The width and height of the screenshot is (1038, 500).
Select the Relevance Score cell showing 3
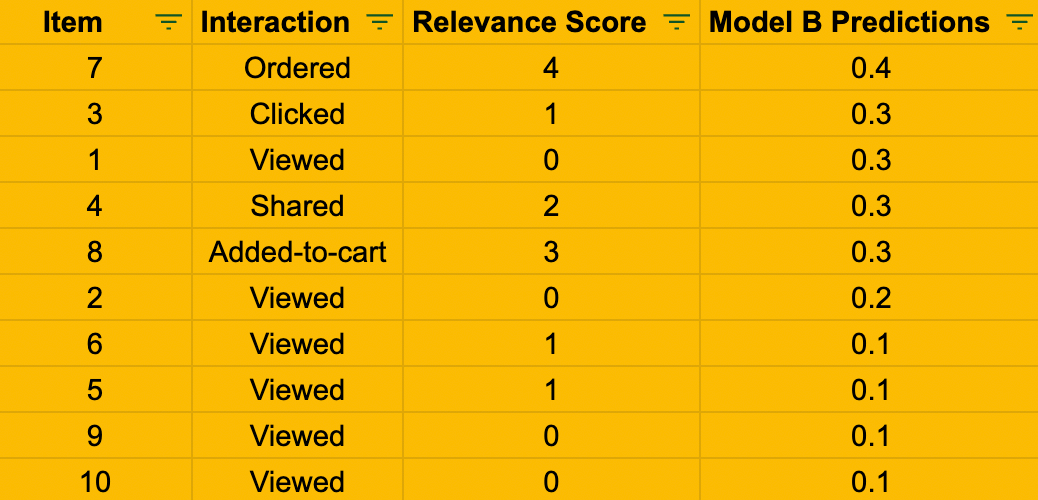point(551,252)
